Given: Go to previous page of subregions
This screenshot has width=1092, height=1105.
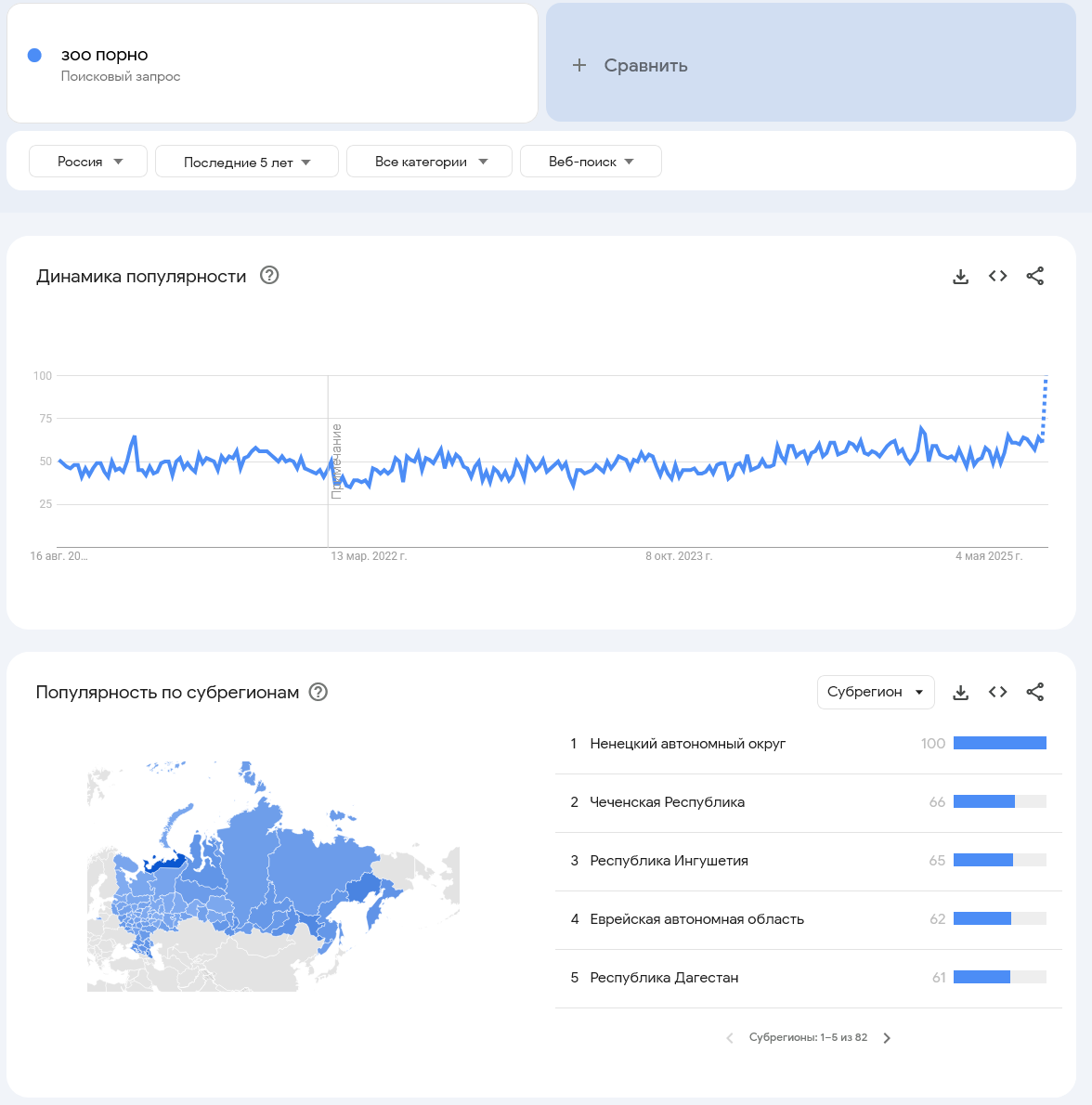Looking at the screenshot, I should 730,1038.
